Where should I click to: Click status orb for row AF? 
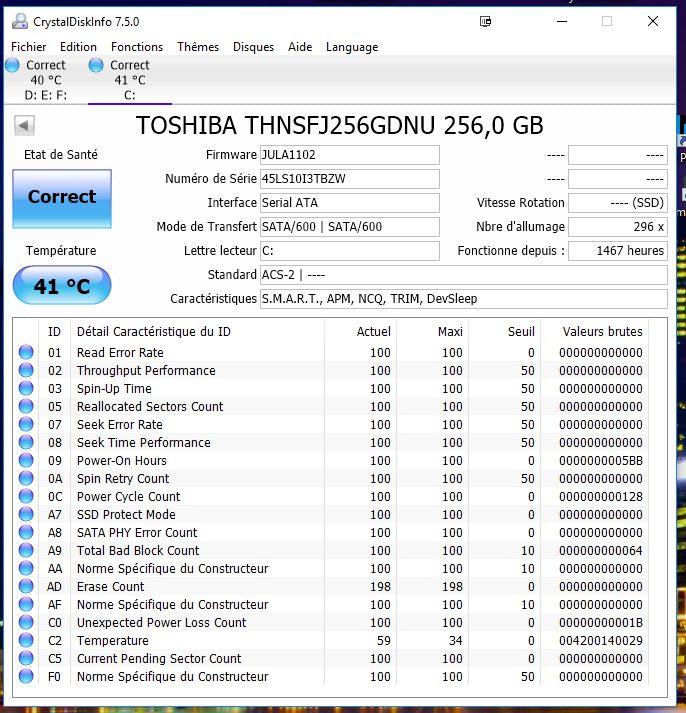[x=26, y=604]
